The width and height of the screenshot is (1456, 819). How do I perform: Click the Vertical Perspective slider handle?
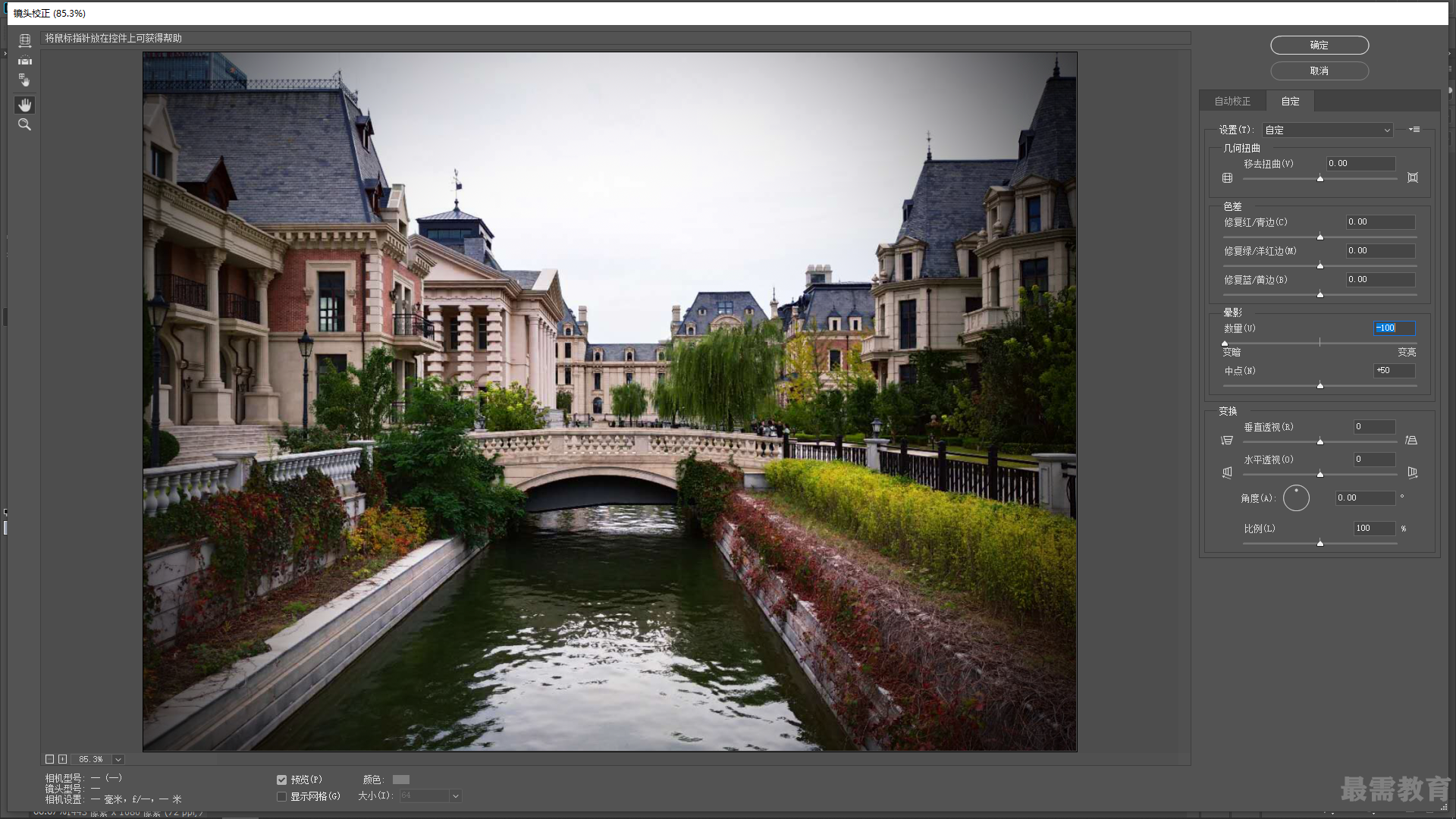(x=1320, y=442)
